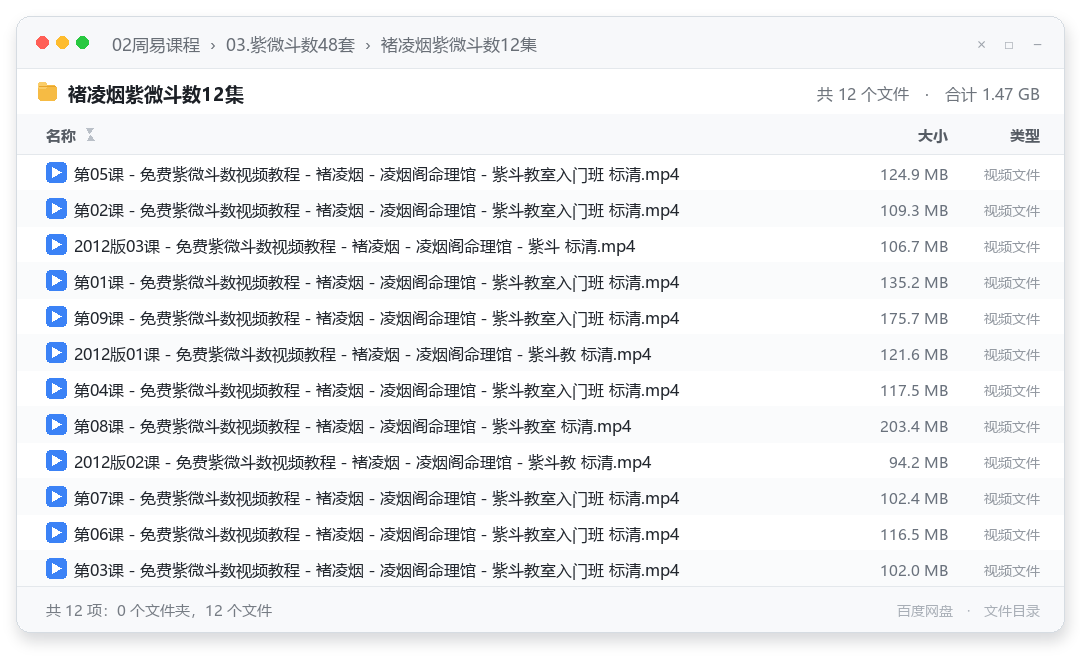
Task: Click the 106.7 MB size value
Action: (x=914, y=247)
